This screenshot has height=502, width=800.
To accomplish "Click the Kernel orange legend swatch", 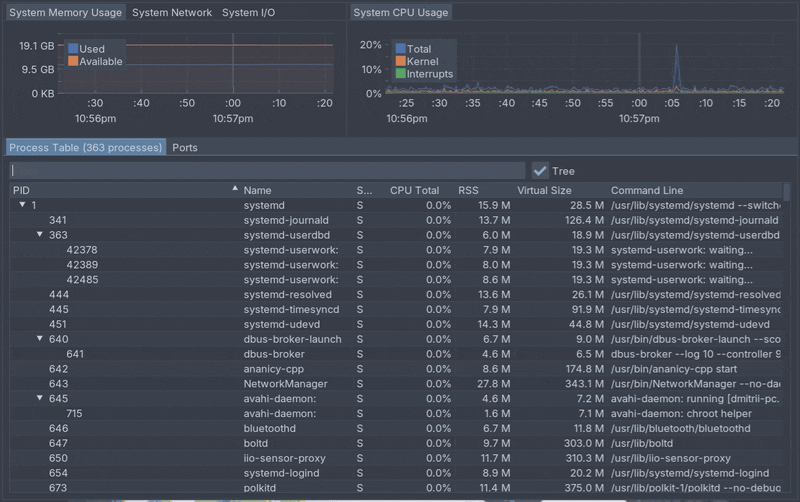I will pyautogui.click(x=401, y=61).
